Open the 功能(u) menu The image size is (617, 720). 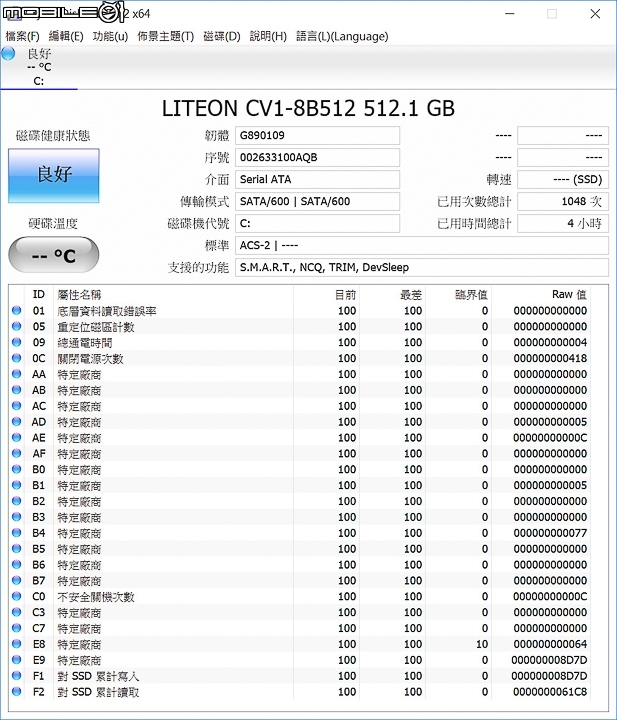tap(110, 36)
